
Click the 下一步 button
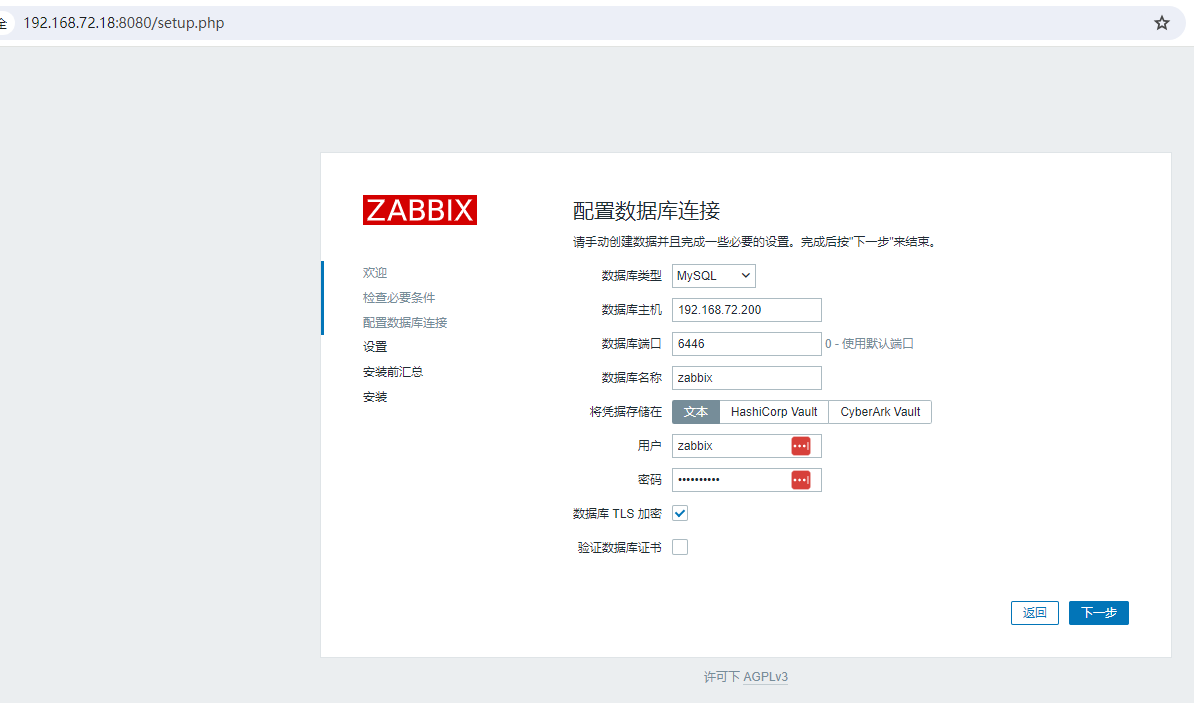[1098, 612]
